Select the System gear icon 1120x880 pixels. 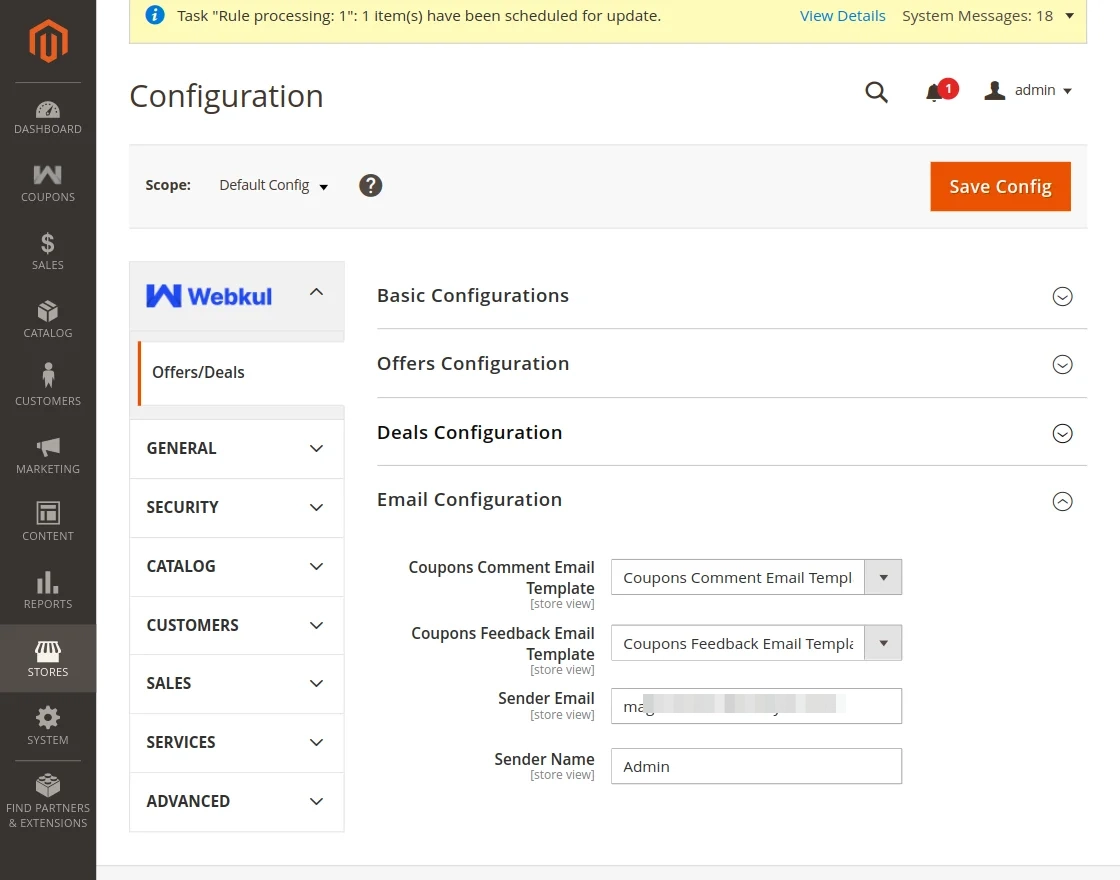pyautogui.click(x=47, y=723)
